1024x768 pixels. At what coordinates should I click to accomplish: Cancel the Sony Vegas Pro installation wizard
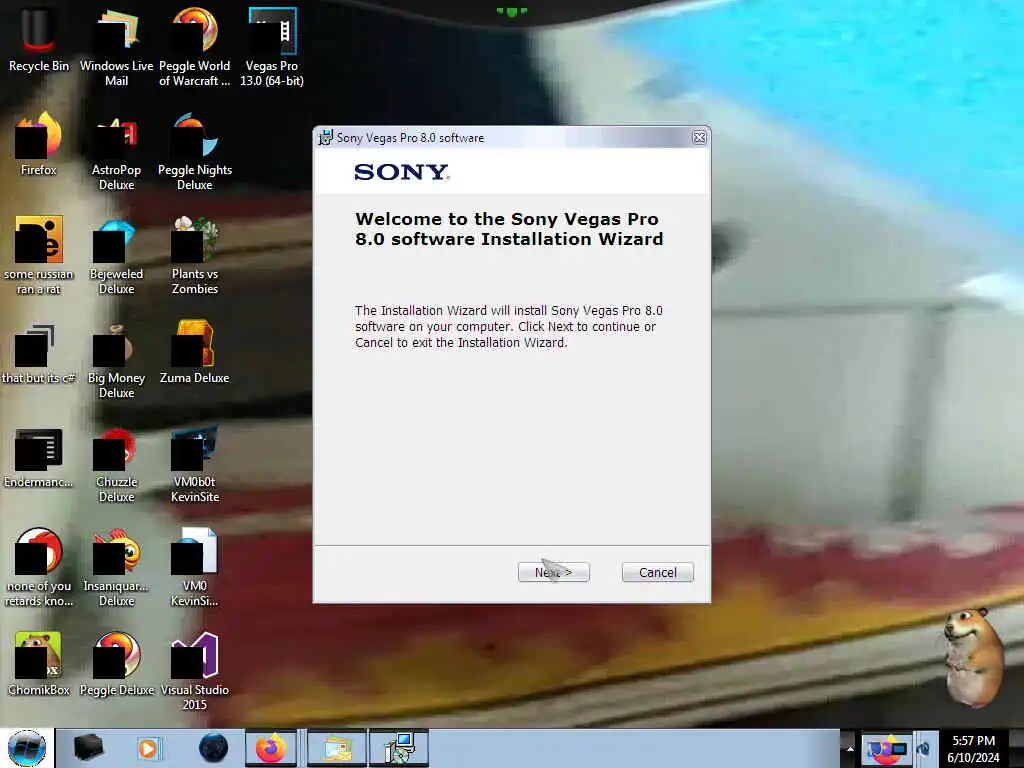658,572
